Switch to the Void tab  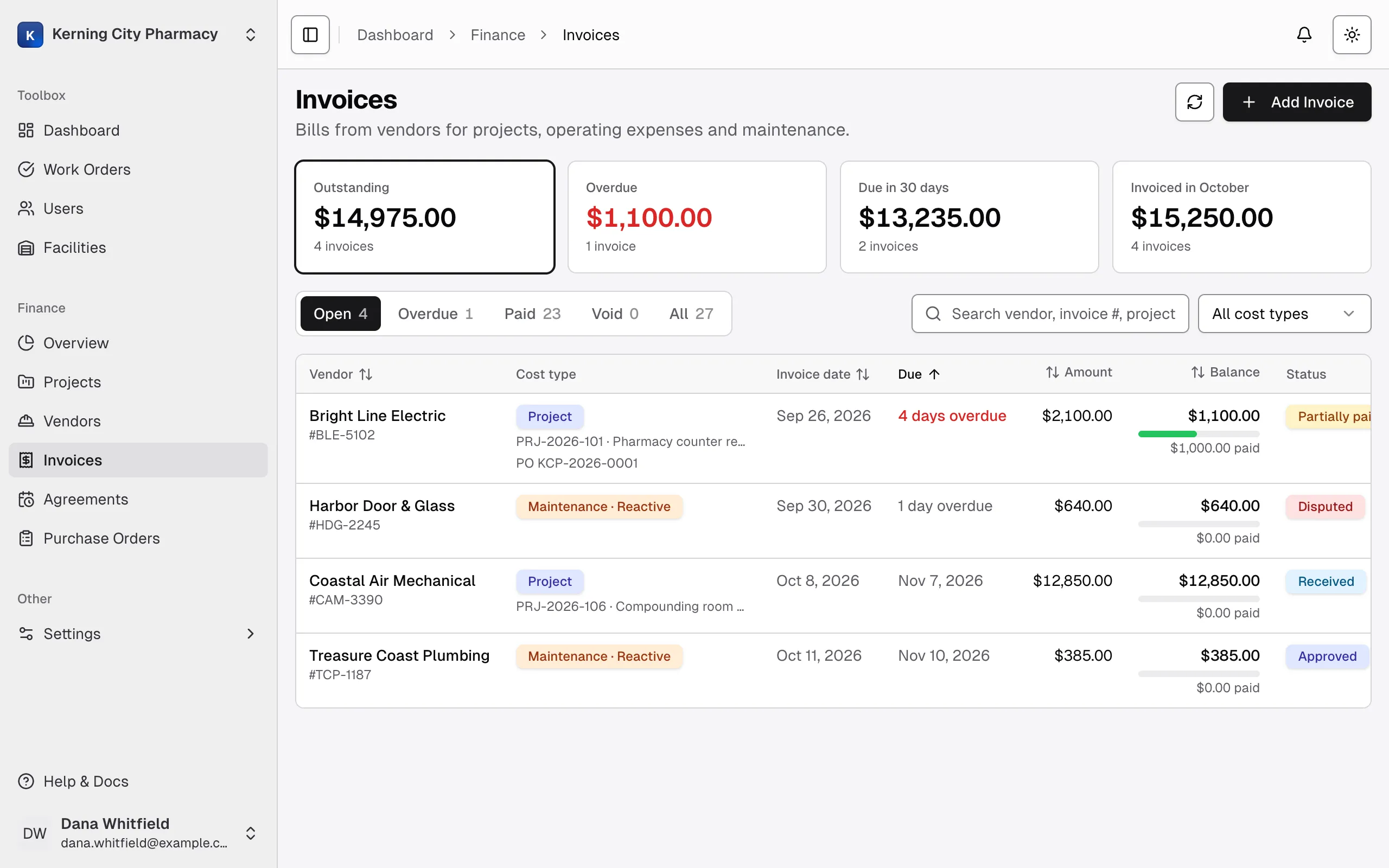click(x=615, y=314)
